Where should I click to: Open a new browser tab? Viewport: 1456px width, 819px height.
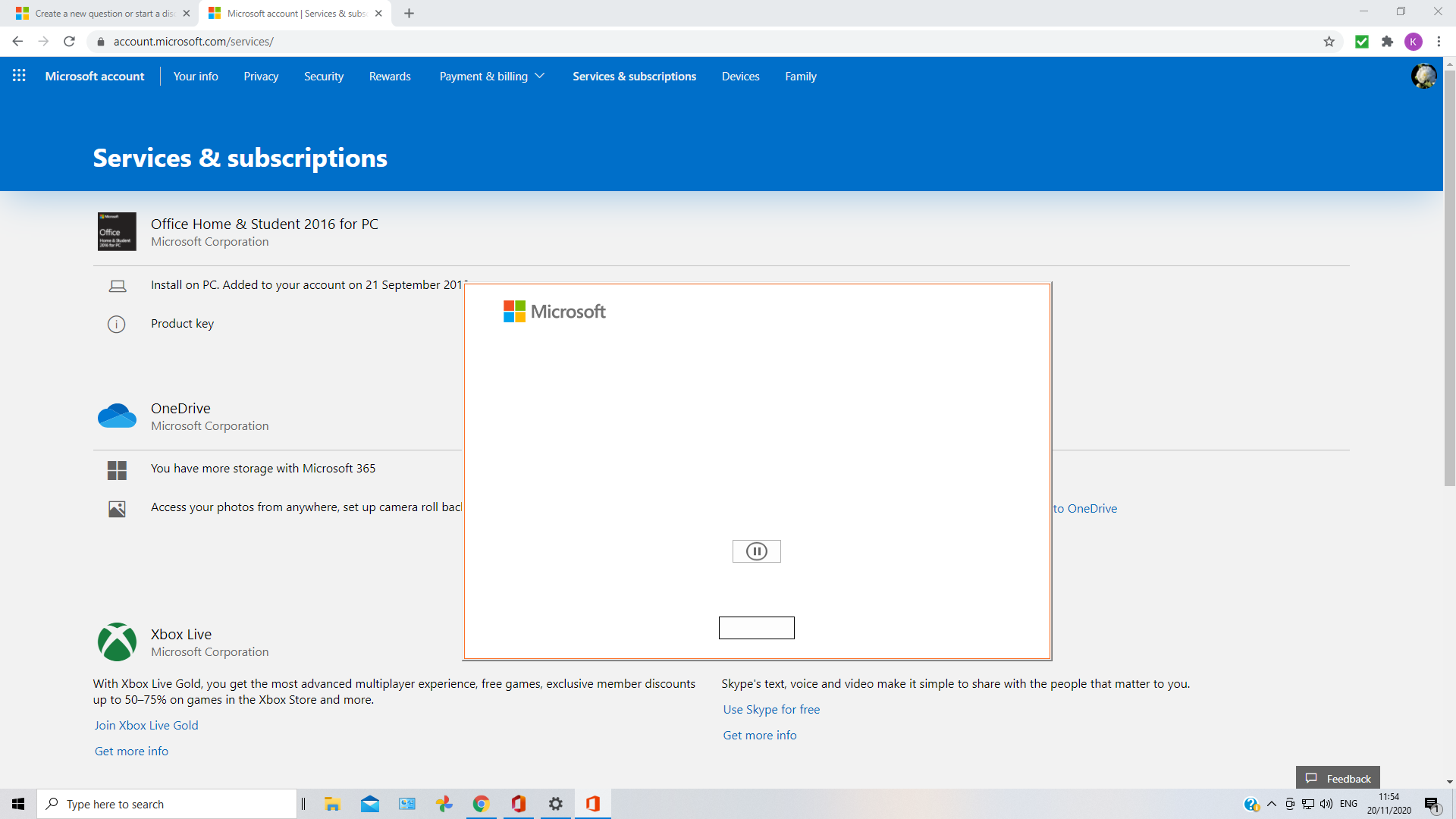tap(409, 13)
